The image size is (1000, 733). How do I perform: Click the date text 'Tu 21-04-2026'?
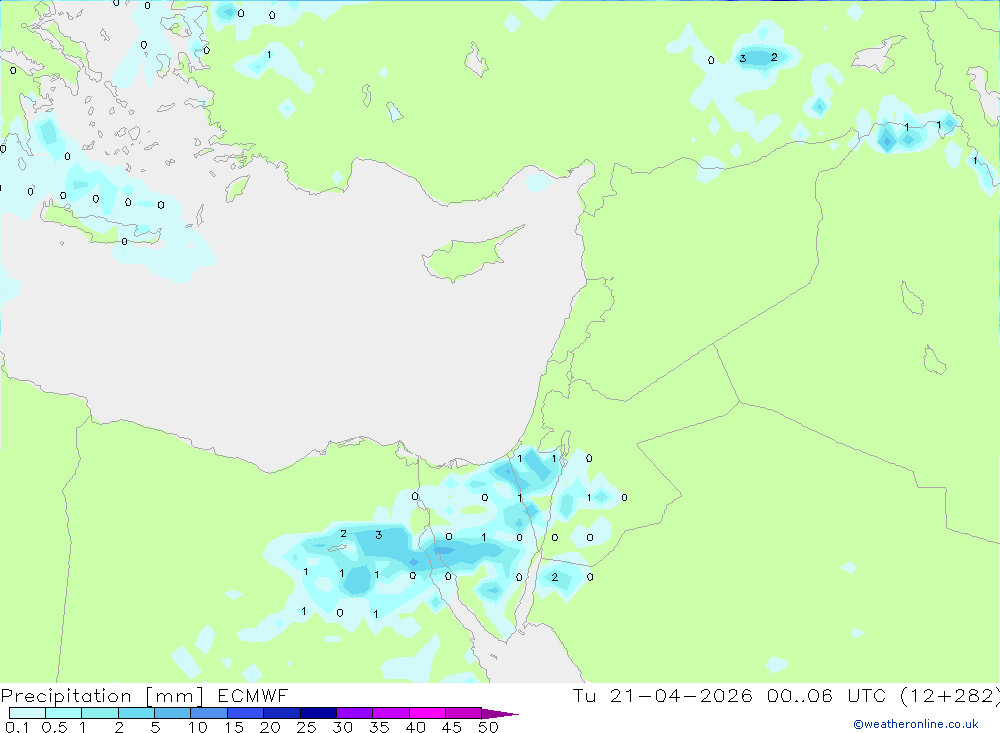click(x=663, y=695)
